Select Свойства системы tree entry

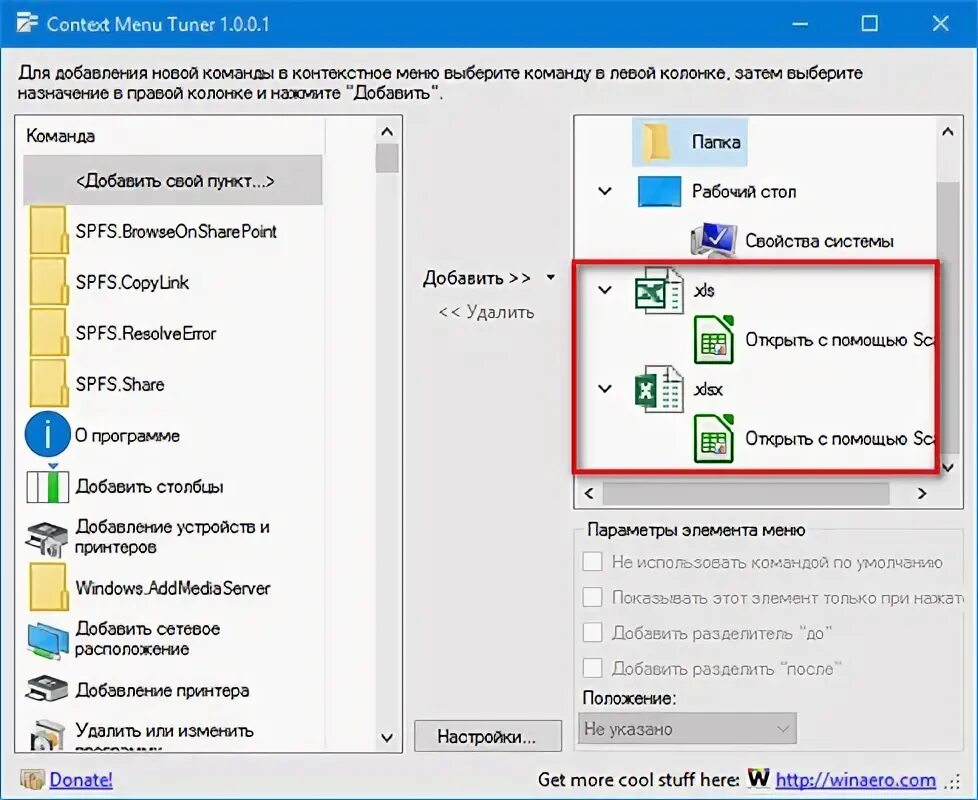pyautogui.click(x=820, y=241)
